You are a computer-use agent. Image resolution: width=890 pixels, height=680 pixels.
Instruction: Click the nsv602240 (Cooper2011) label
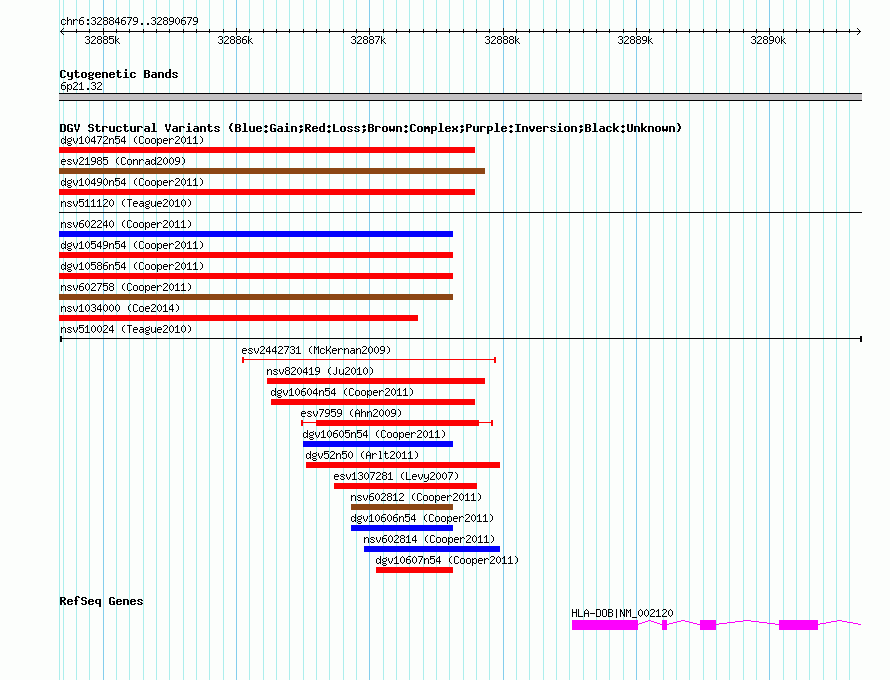click(126, 224)
